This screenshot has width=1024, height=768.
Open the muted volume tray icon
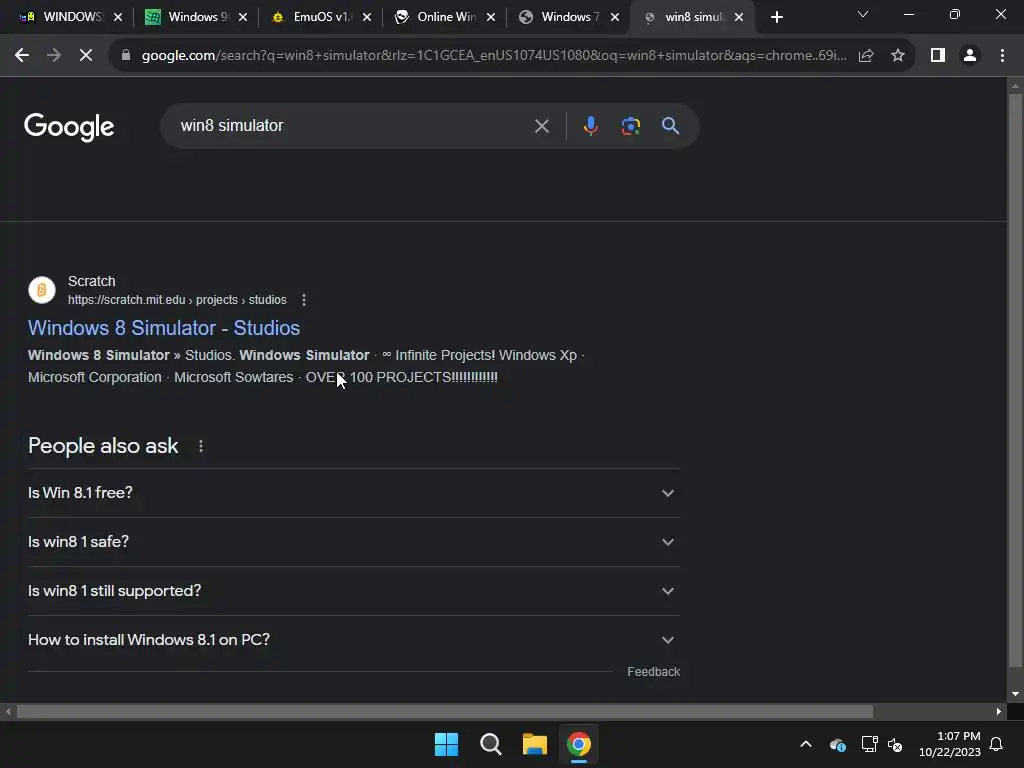(x=895, y=744)
